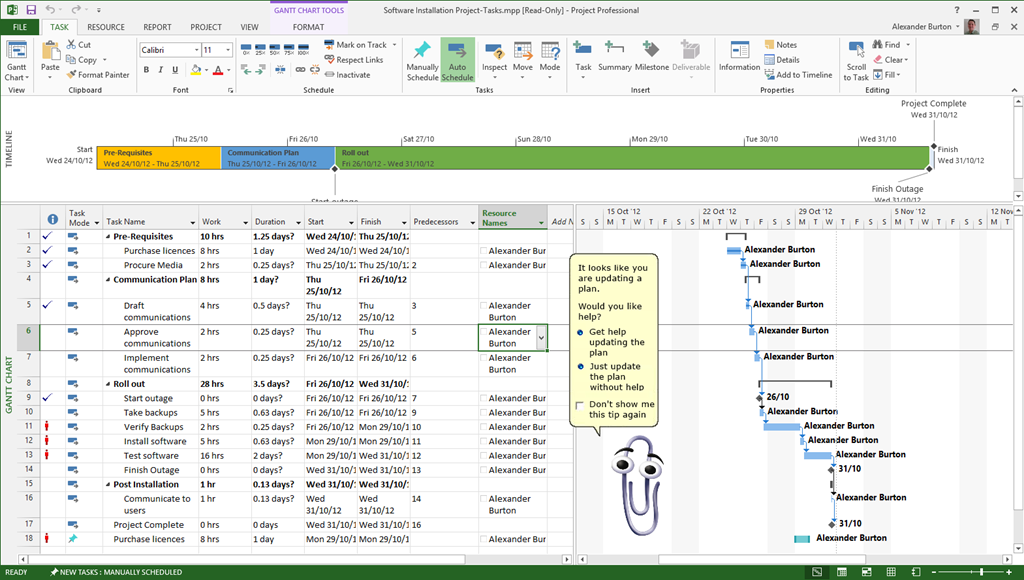Open the Gantt Chart Tools FORMAT tab
This screenshot has width=1024, height=580.
click(308, 27)
